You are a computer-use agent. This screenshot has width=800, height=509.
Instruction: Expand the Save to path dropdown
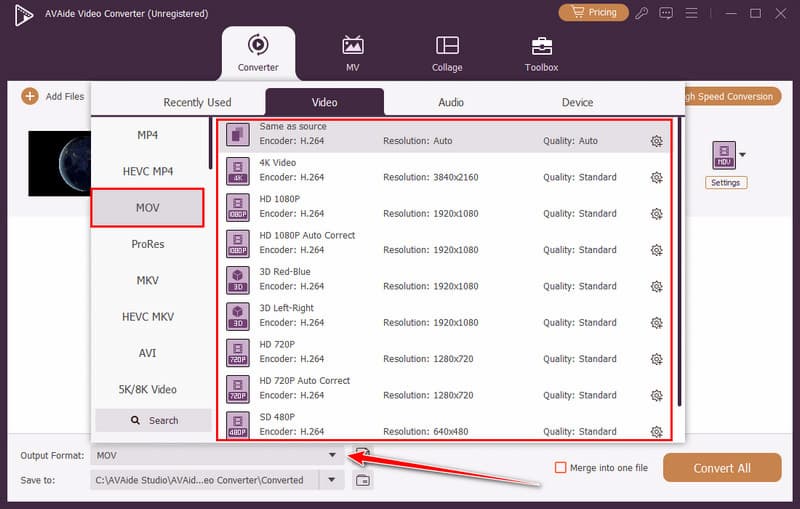tap(332, 480)
